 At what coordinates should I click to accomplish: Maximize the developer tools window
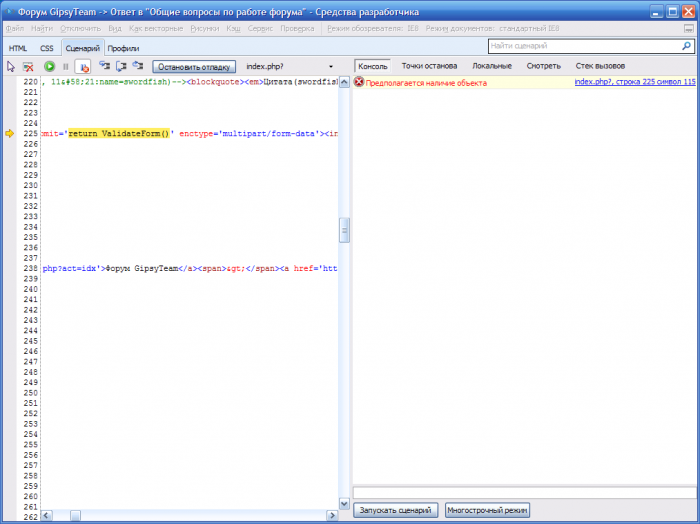pos(673,12)
